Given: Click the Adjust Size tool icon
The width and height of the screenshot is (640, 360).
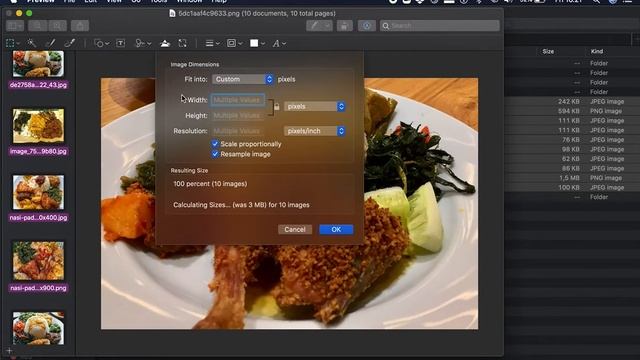Looking at the screenshot, I should coord(182,43).
